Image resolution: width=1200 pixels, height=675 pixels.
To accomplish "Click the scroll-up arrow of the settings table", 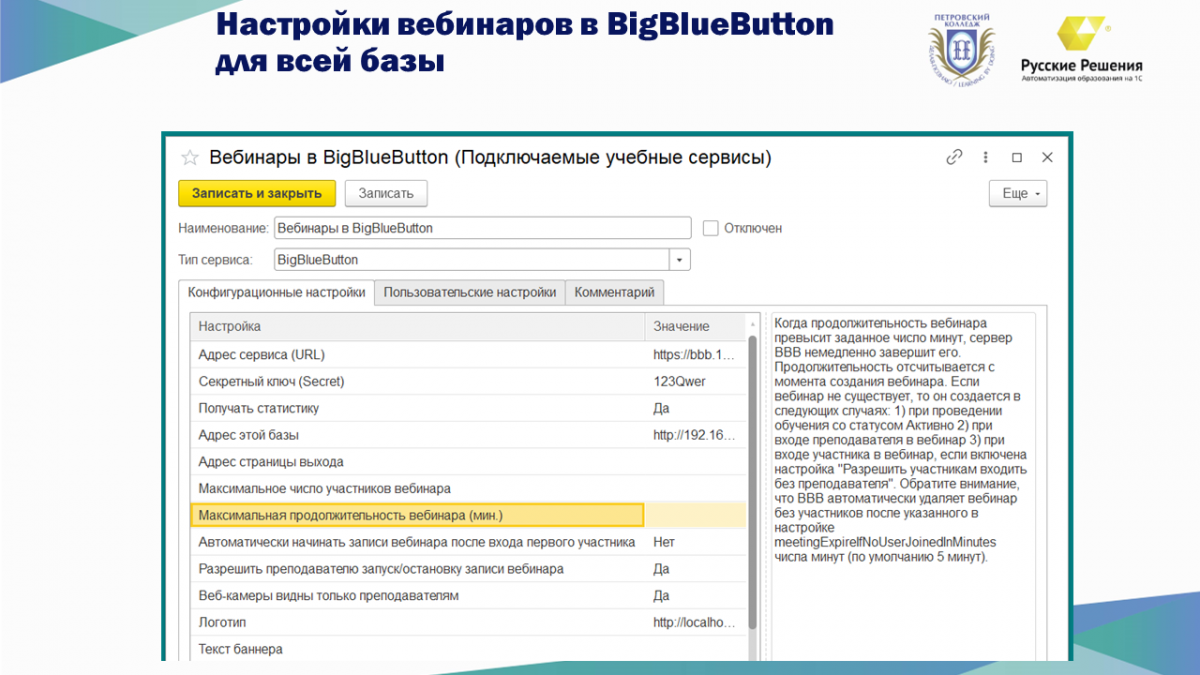I will [753, 325].
